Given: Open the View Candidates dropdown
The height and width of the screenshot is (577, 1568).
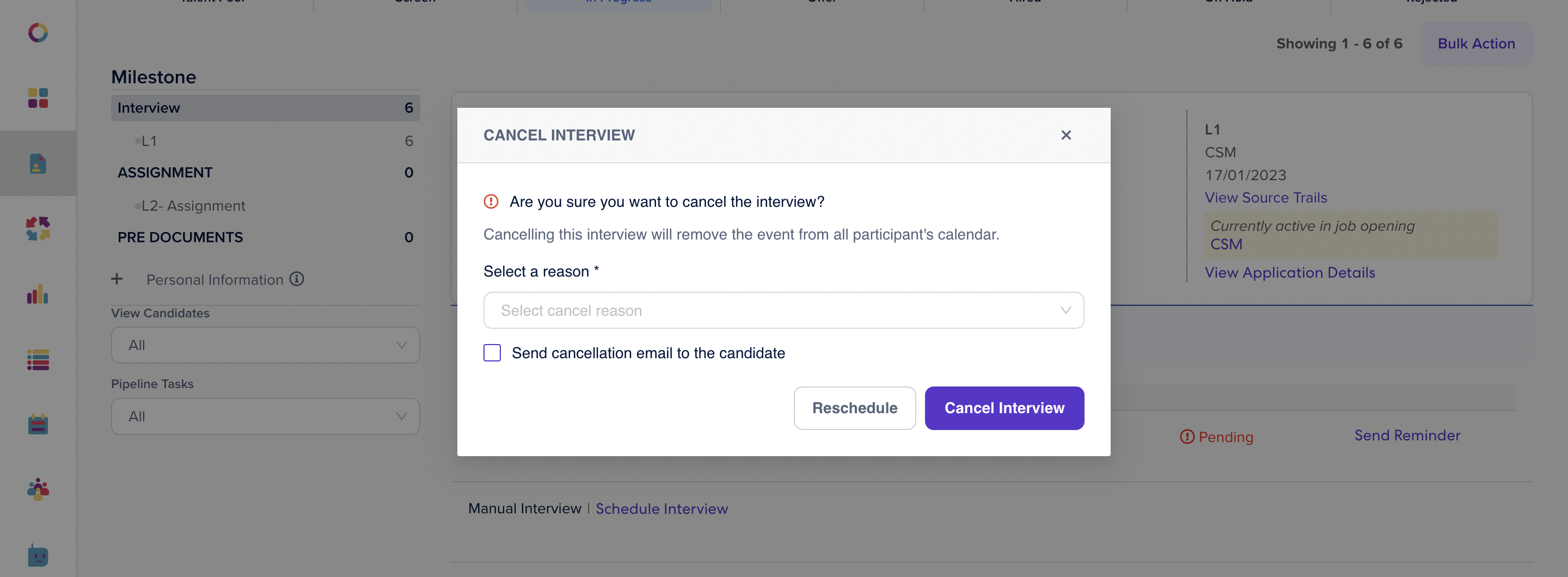Looking at the screenshot, I should 265,345.
